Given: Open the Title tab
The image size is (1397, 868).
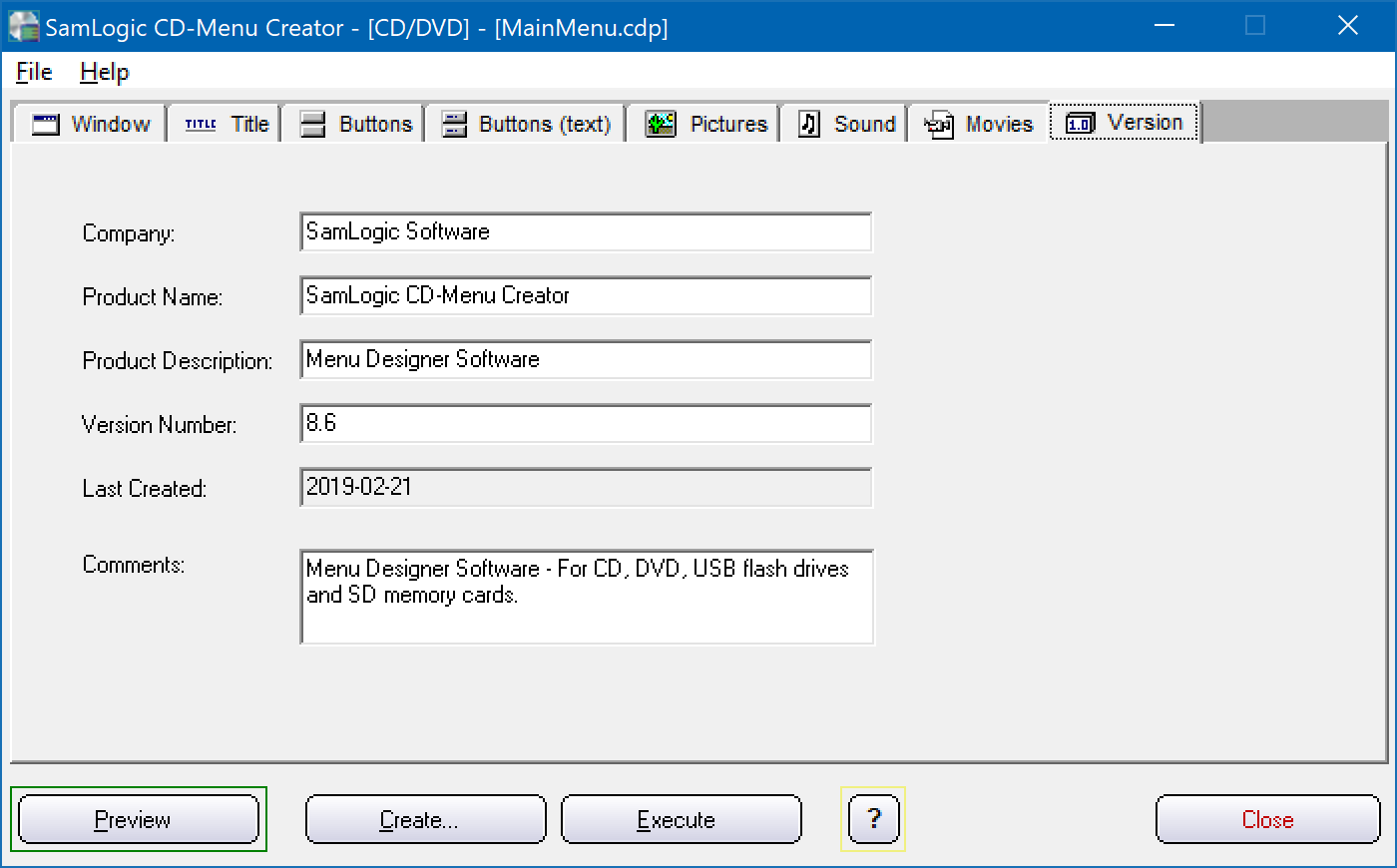Looking at the screenshot, I should tap(226, 124).
